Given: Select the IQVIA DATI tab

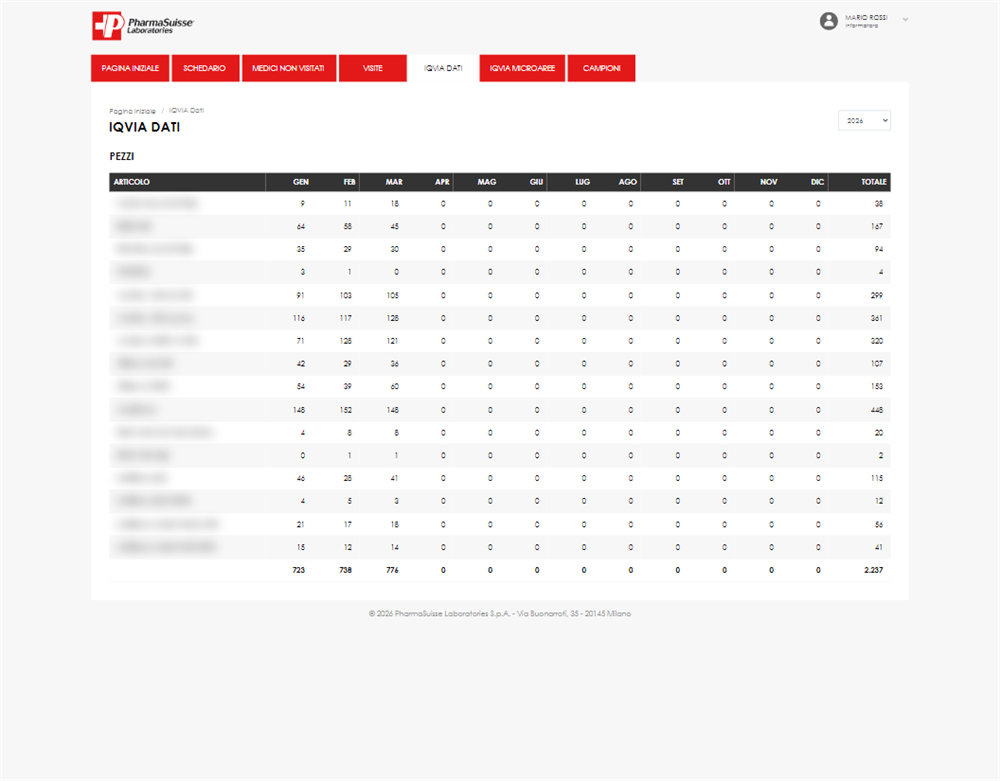Looking at the screenshot, I should click(x=443, y=68).
